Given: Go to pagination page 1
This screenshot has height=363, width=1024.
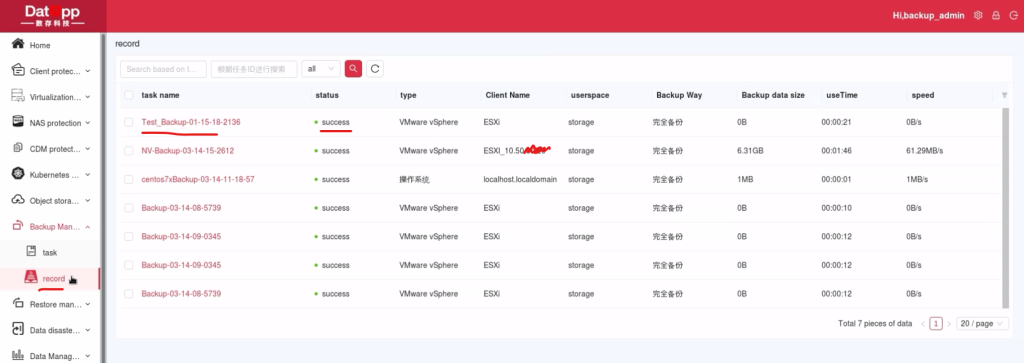Looking at the screenshot, I should pyautogui.click(x=936, y=324).
